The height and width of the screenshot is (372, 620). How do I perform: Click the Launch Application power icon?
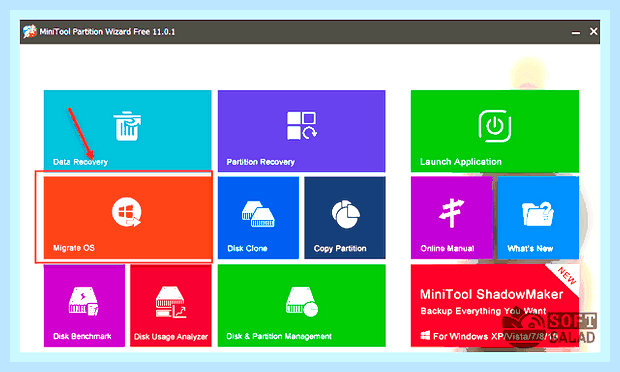[x=495, y=126]
